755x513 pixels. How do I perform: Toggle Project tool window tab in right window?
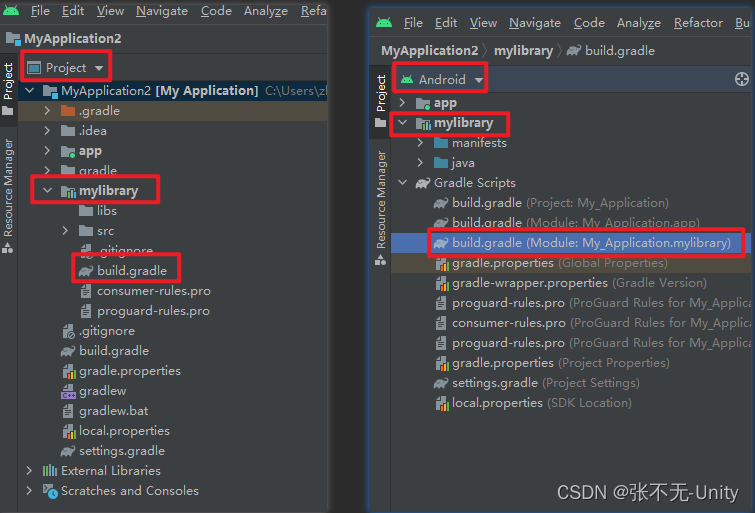point(381,101)
